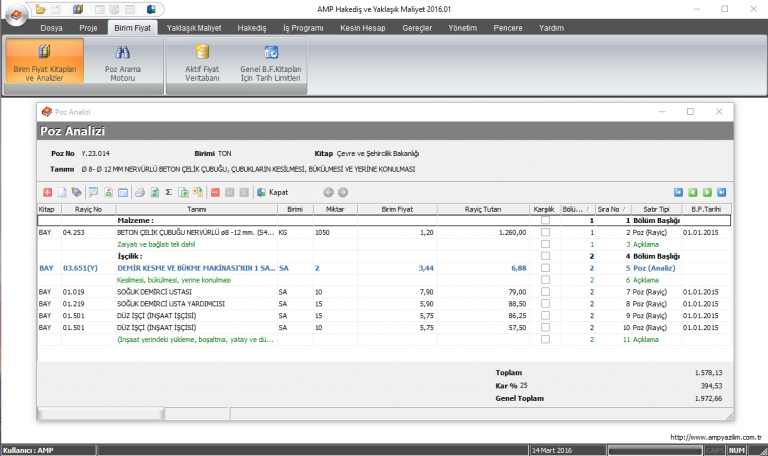The image size is (768, 456).
Task: Sort by the Sıra No column header
Action: point(611,209)
